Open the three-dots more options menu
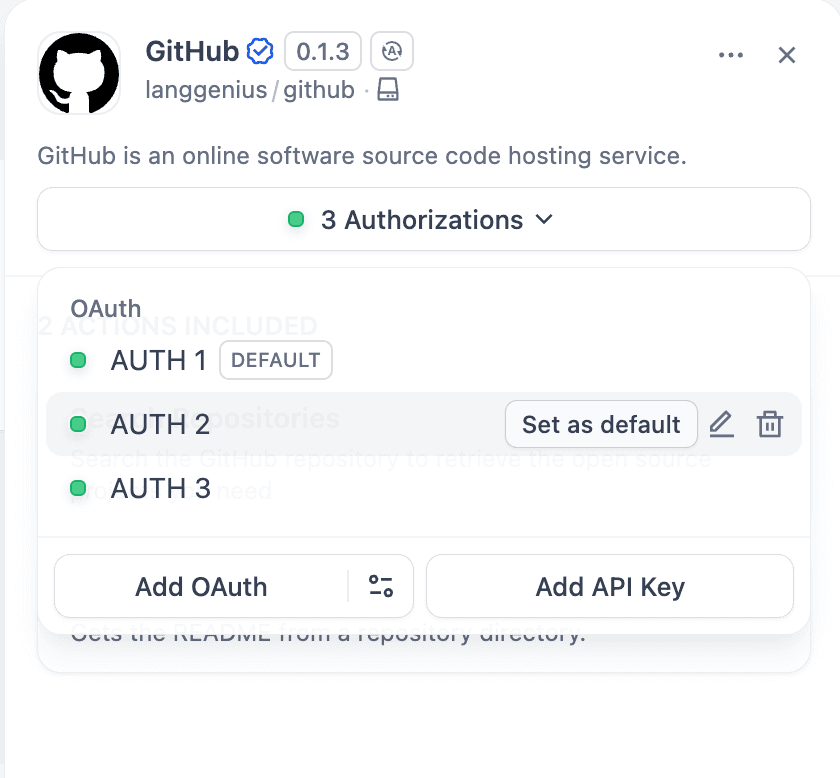The image size is (840, 778). [x=731, y=55]
